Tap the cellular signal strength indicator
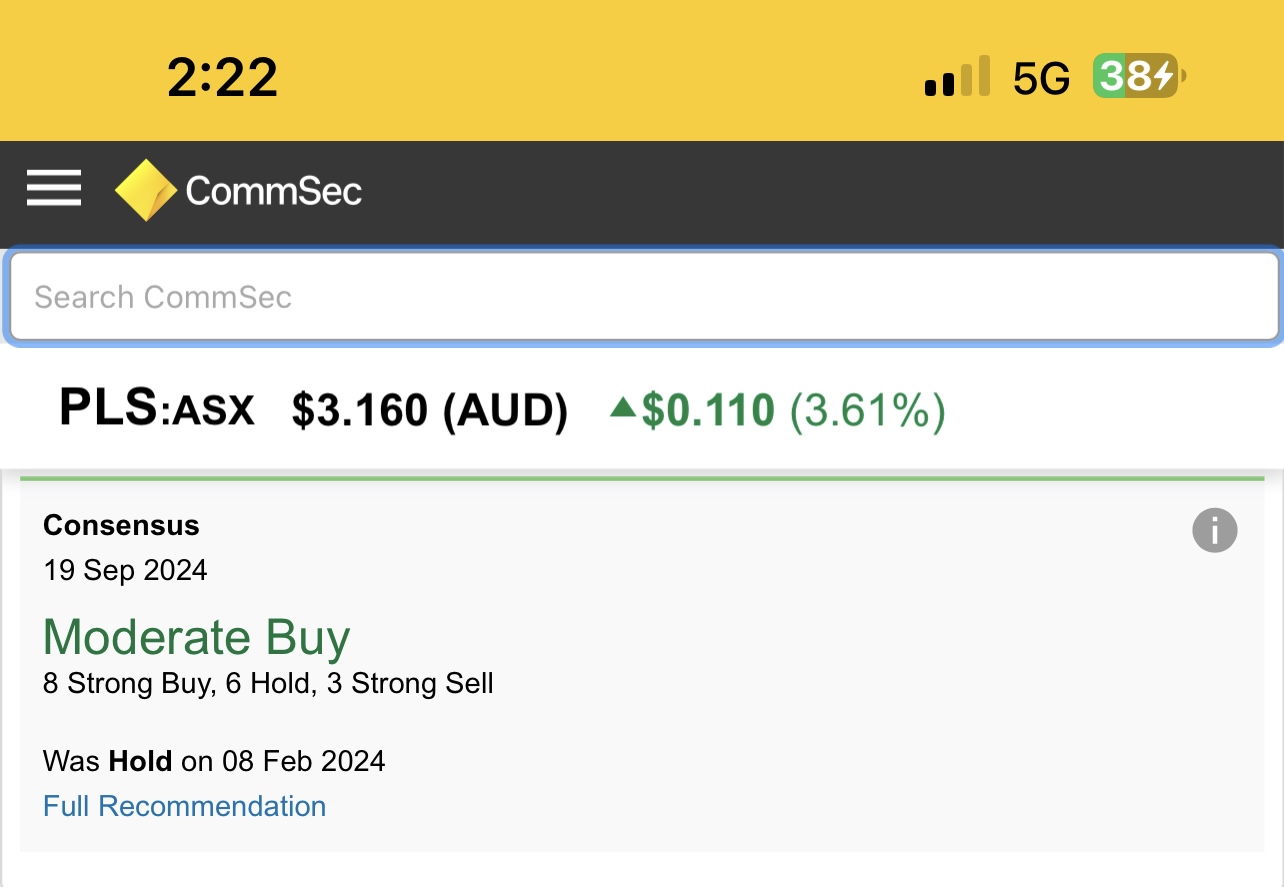The height and width of the screenshot is (887, 1284). pyautogui.click(x=957, y=76)
